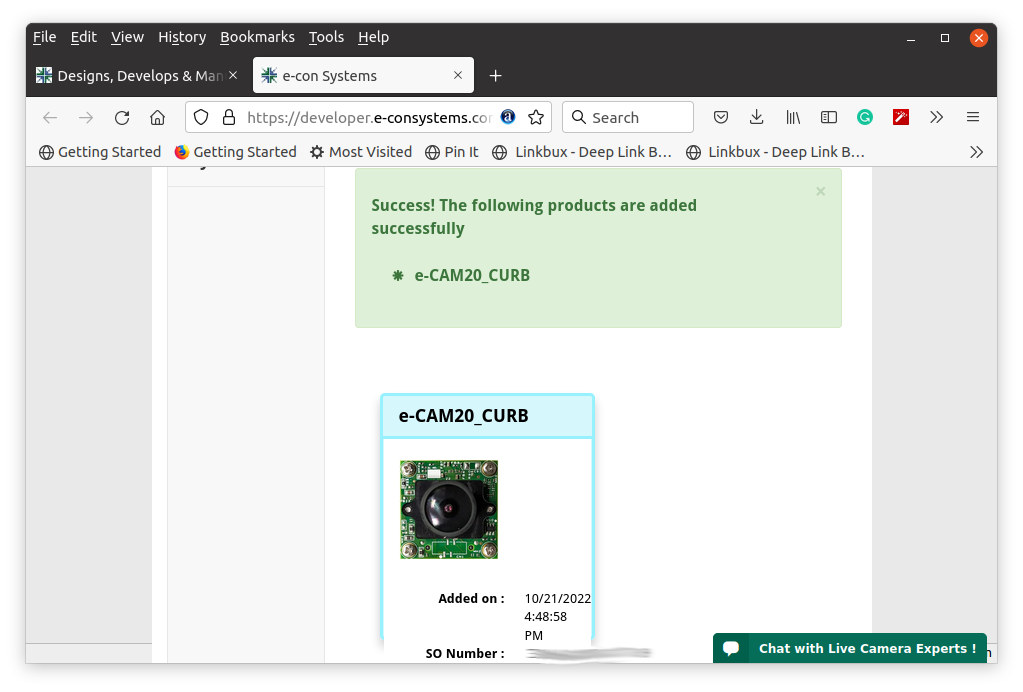Open the Pin It bookmark

[451, 152]
